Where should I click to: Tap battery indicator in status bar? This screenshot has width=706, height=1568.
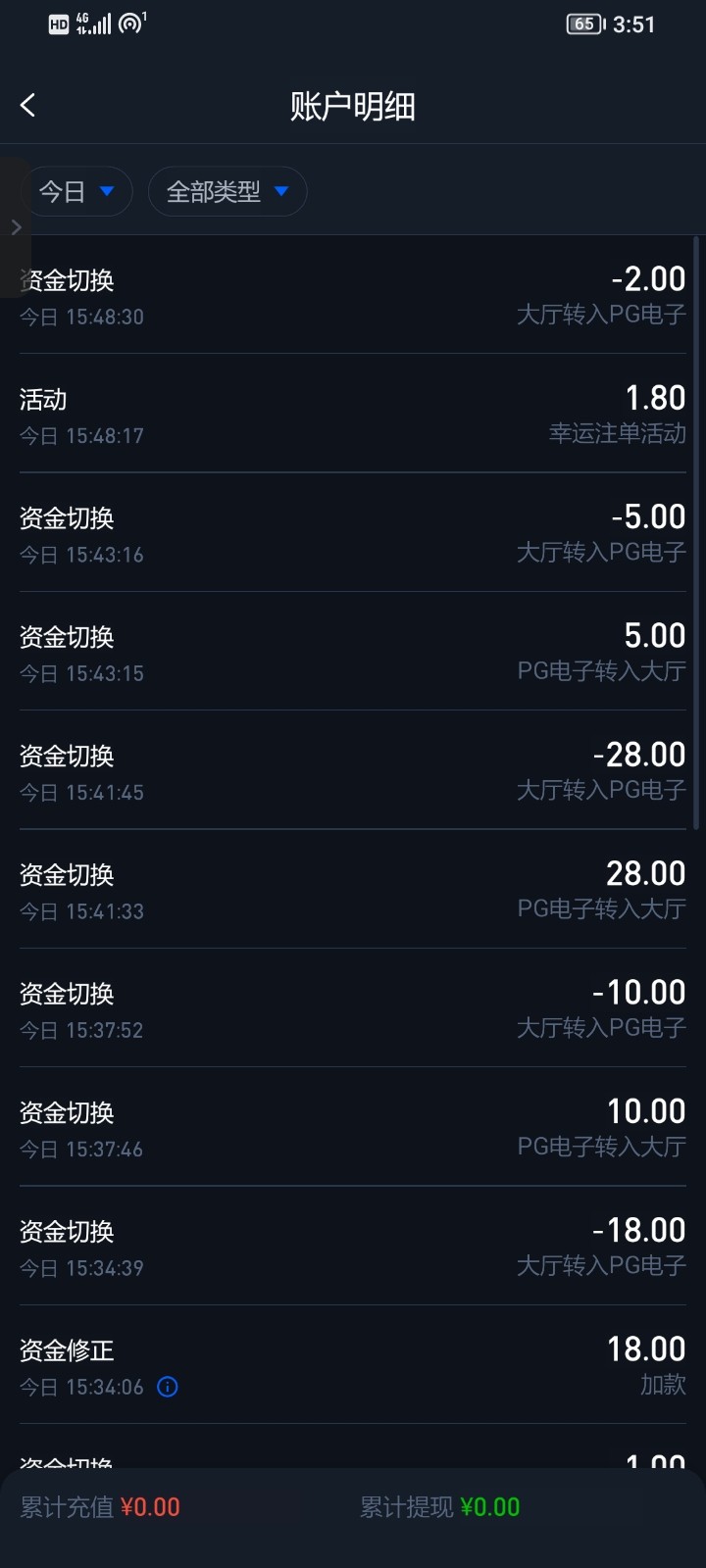pyautogui.click(x=585, y=24)
